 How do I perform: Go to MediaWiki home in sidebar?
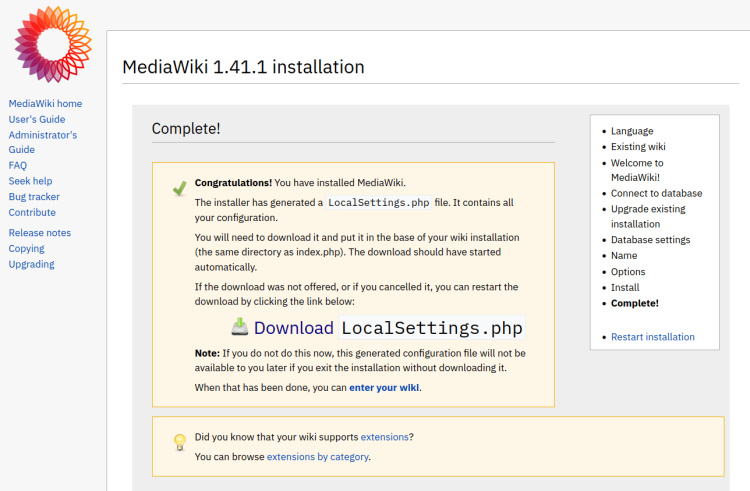[45, 104]
